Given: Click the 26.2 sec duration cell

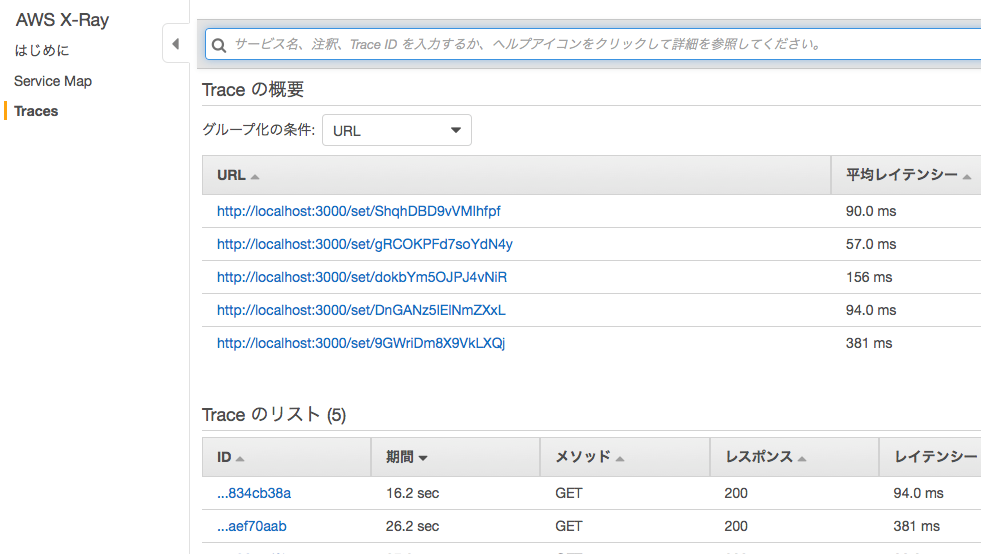Looking at the screenshot, I should tap(412, 526).
